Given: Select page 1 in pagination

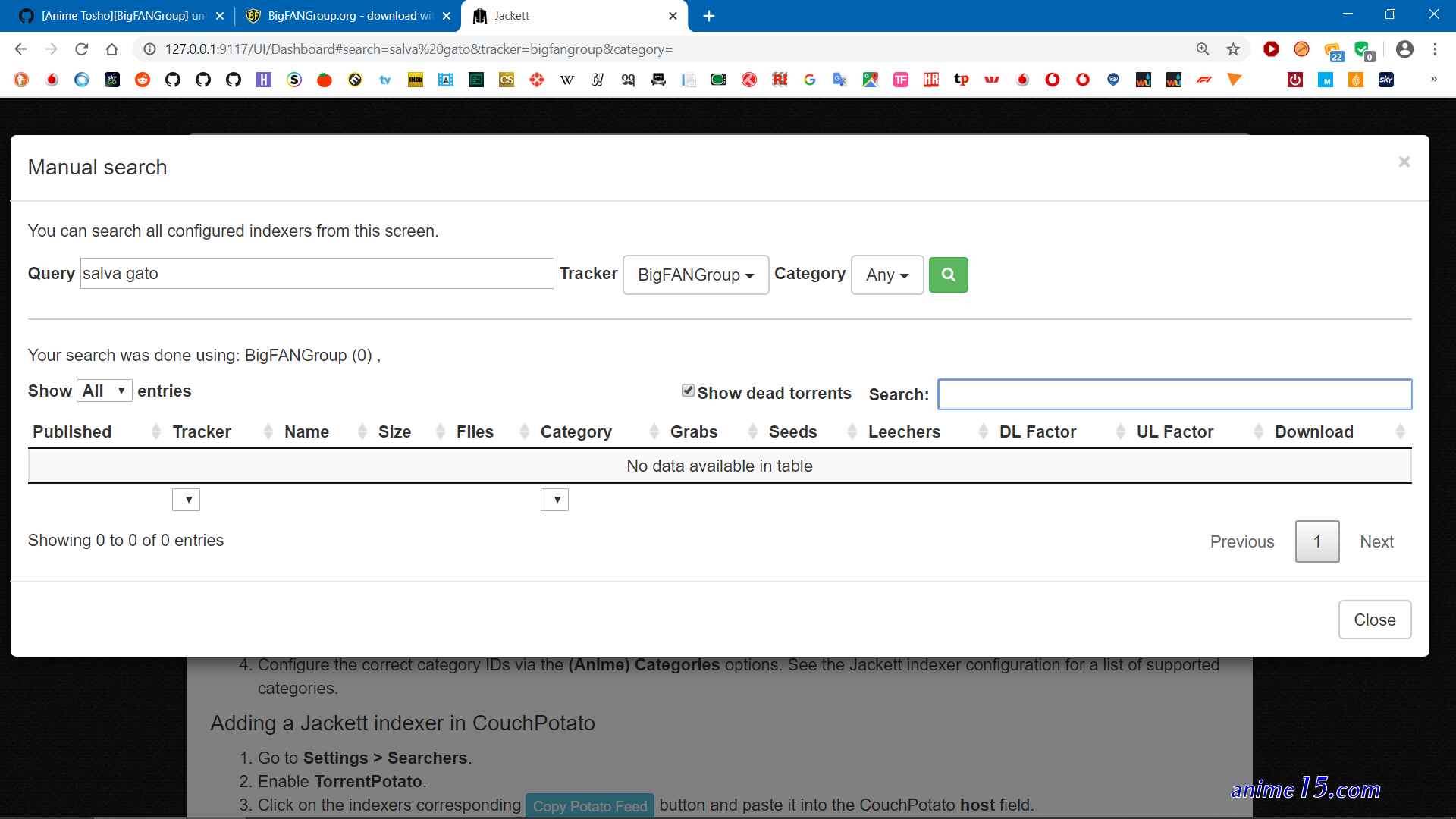Looking at the screenshot, I should click(1317, 541).
